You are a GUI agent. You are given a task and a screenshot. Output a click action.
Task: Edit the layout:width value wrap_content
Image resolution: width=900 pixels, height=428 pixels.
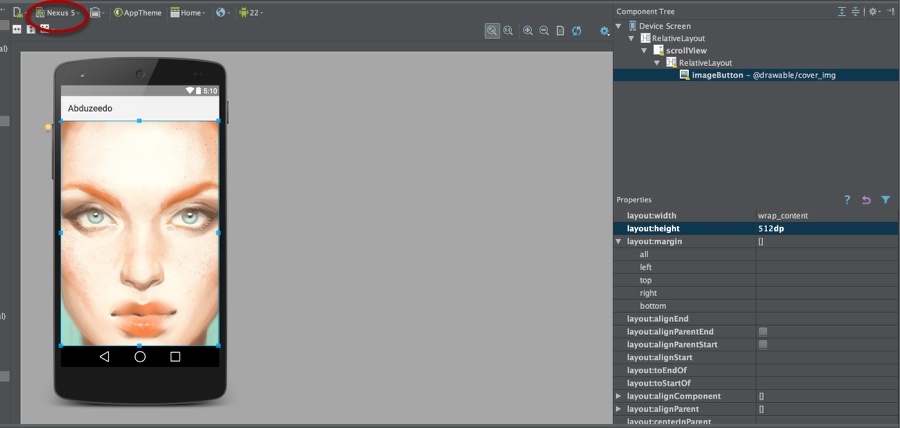tap(827, 216)
